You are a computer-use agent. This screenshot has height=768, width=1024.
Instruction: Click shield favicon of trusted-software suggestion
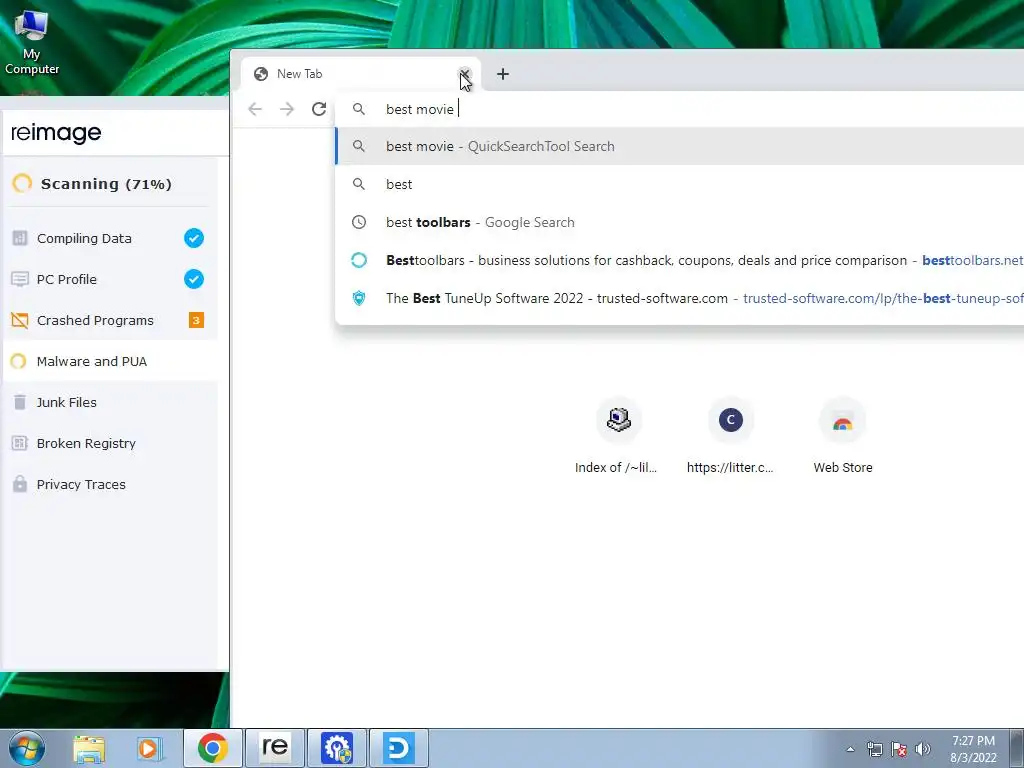click(359, 298)
